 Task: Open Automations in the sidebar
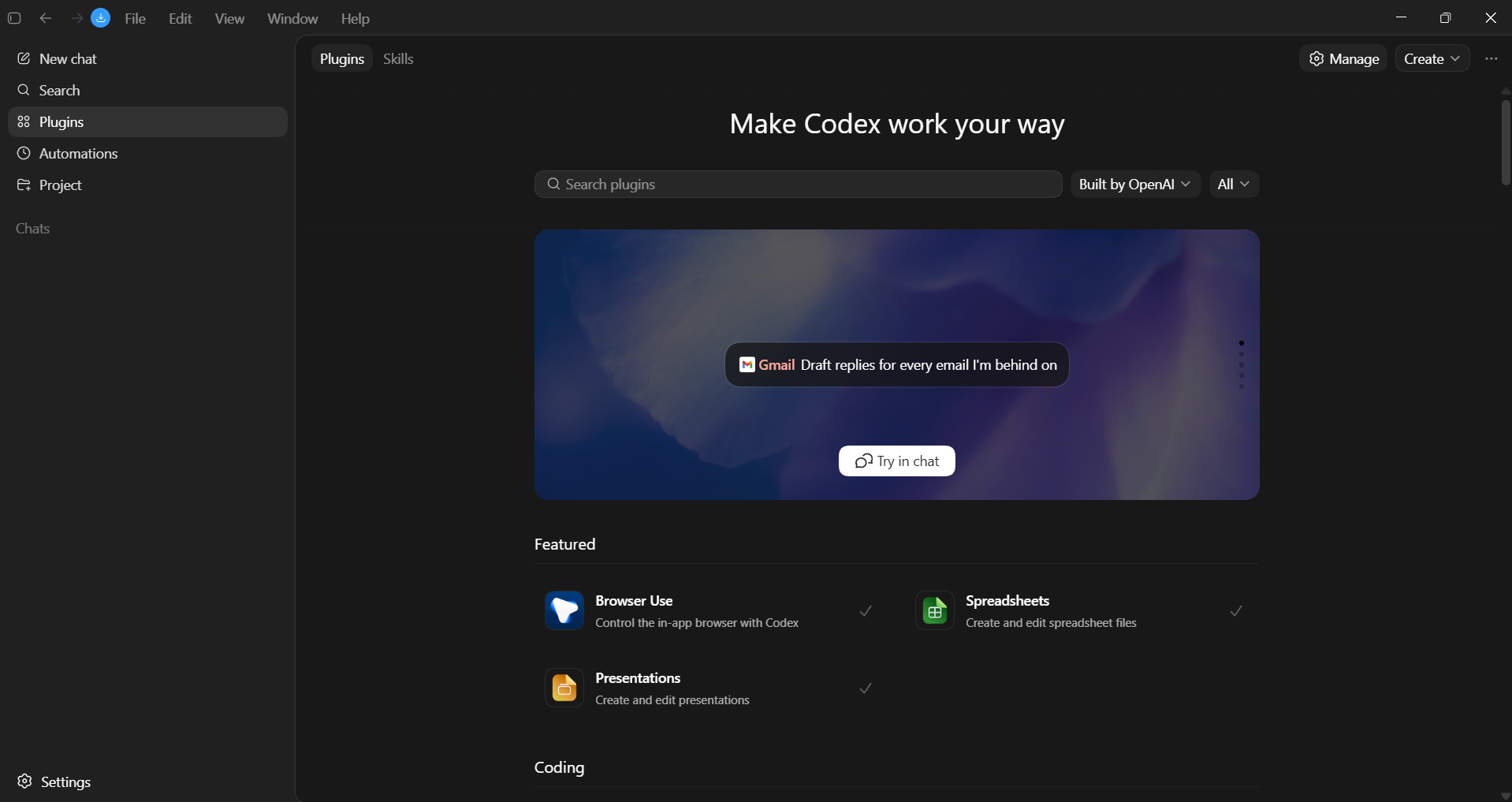[147, 153]
